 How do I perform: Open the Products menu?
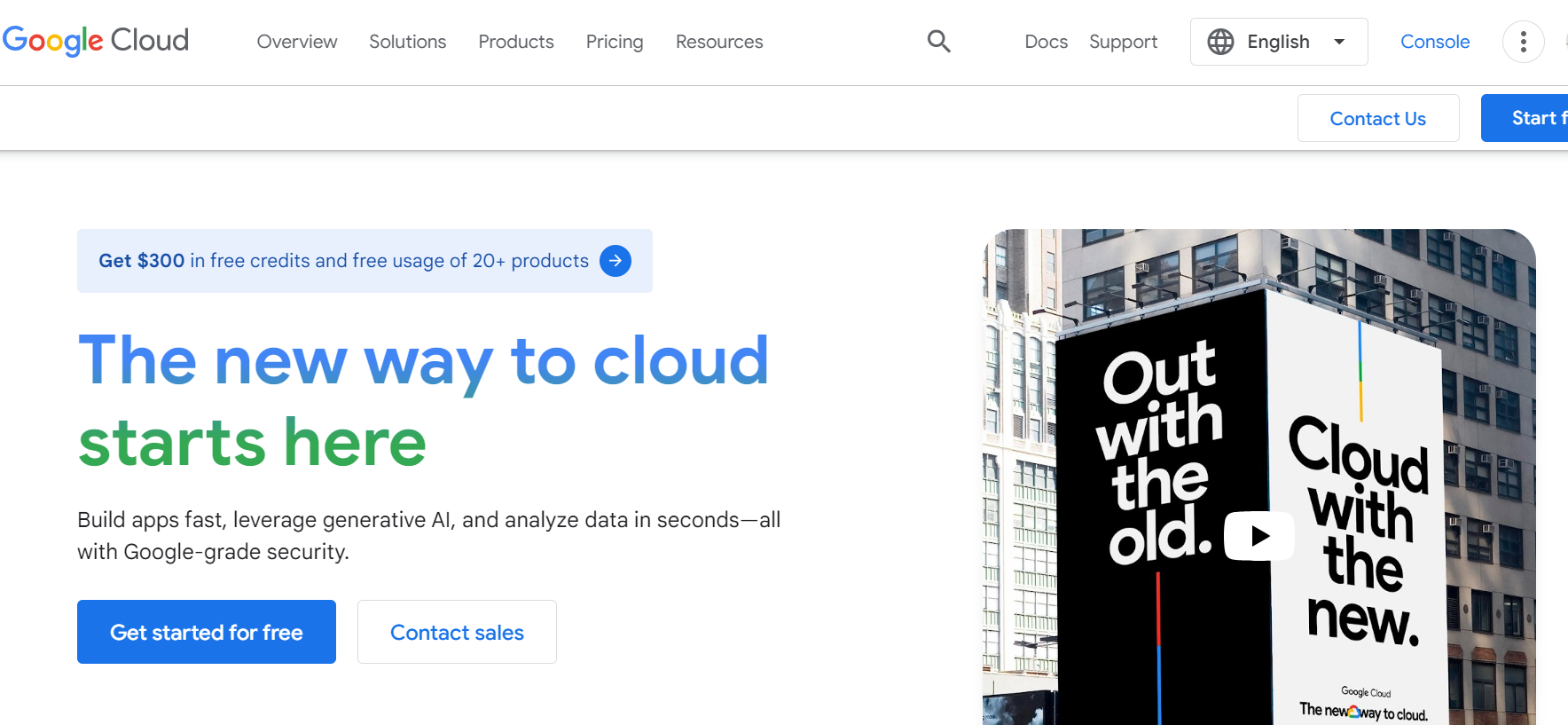point(516,42)
